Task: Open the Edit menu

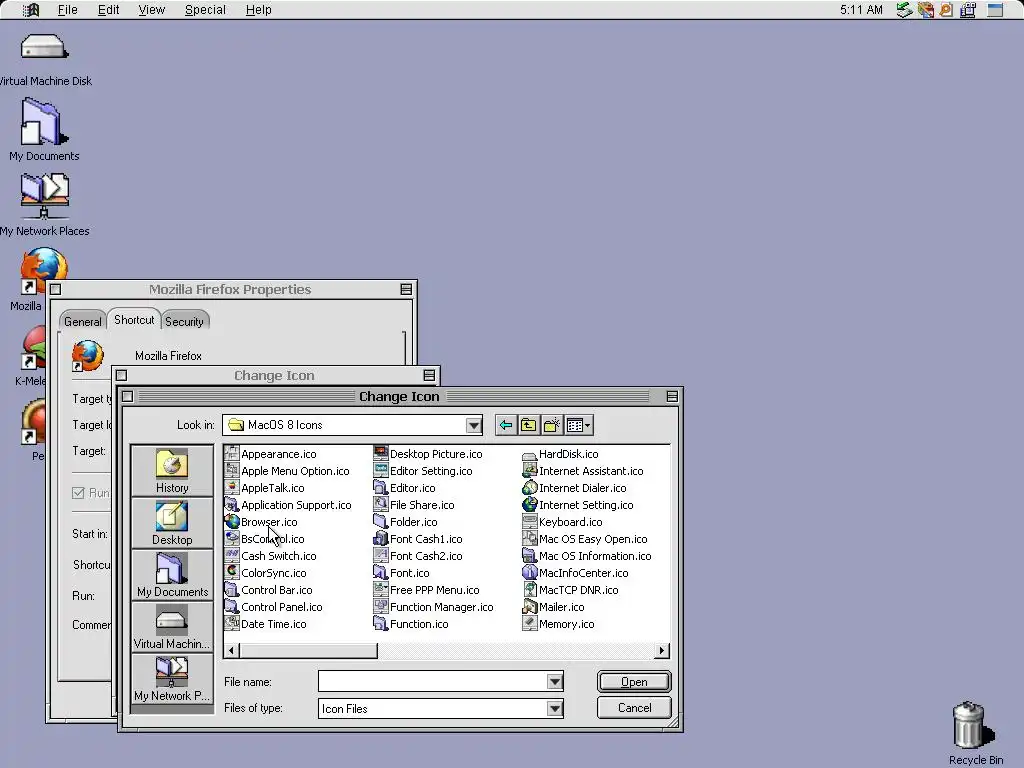Action: tap(108, 10)
